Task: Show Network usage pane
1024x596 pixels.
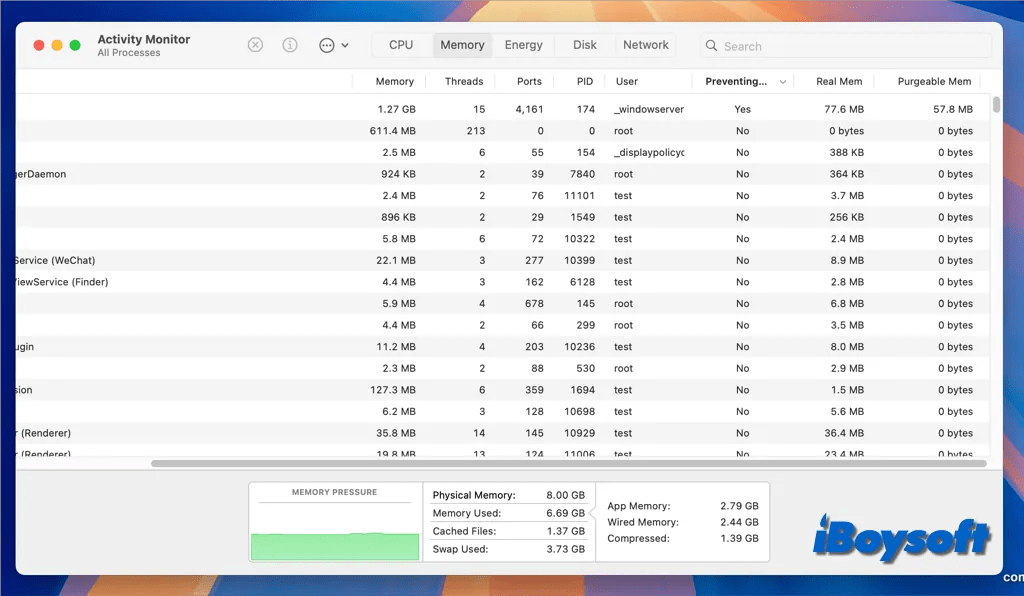Action: pyautogui.click(x=645, y=44)
